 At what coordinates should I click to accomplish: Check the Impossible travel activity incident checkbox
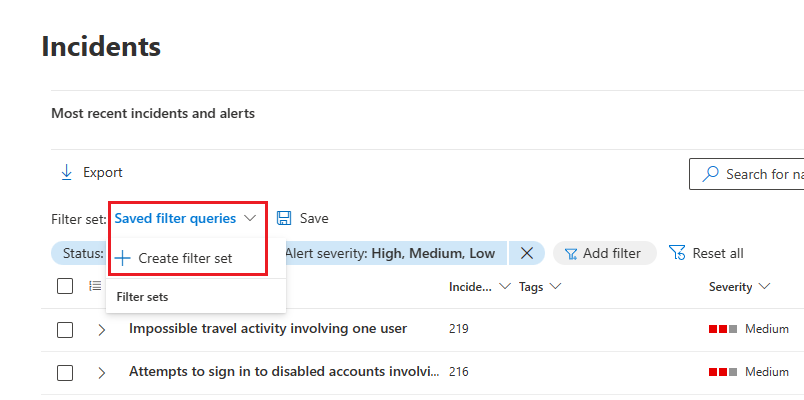click(65, 329)
